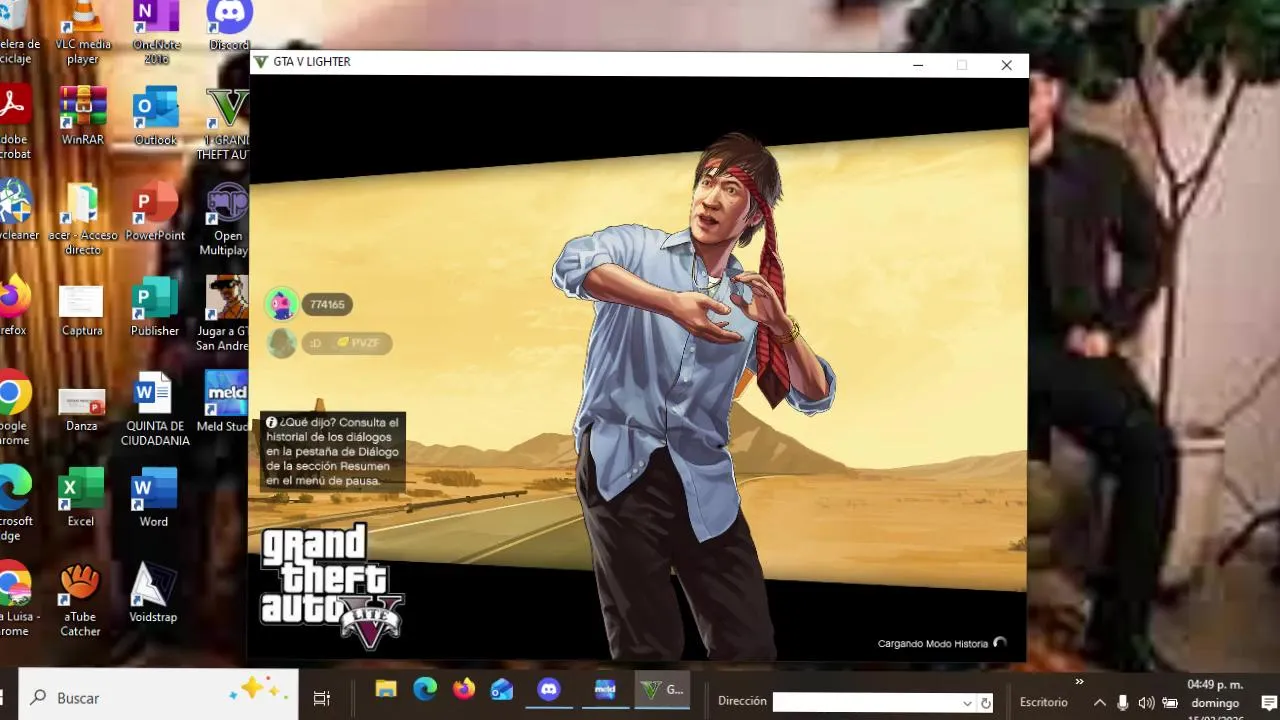Select the WinRAR desktop icon

pyautogui.click(x=83, y=116)
